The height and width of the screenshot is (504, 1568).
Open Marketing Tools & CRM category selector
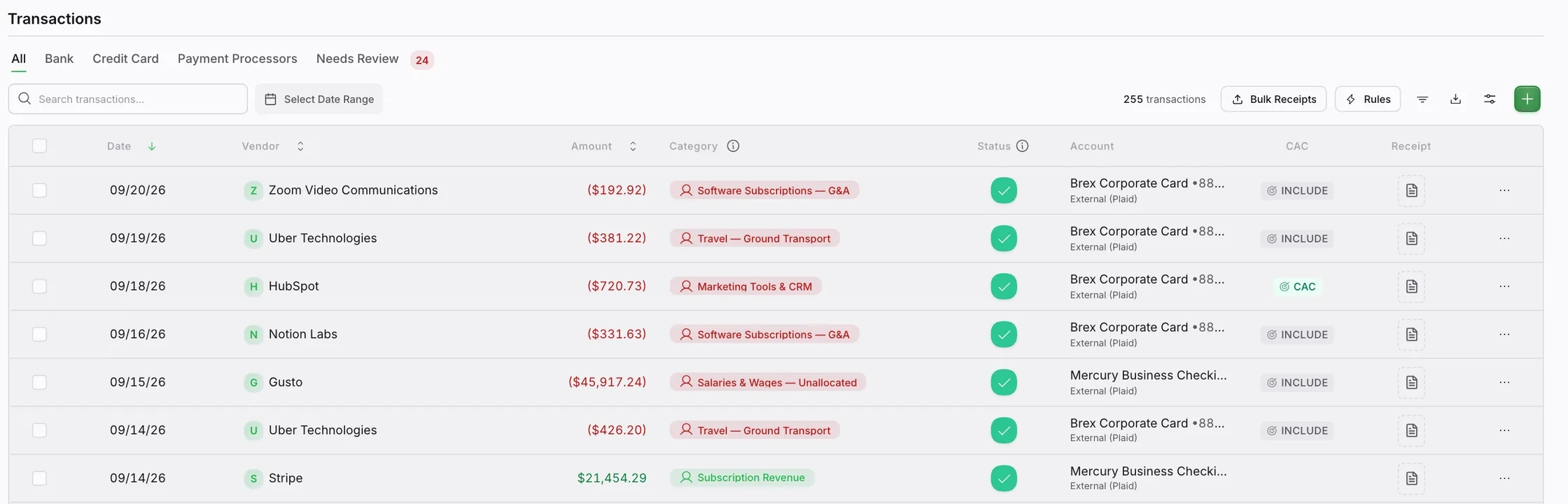pyautogui.click(x=745, y=286)
